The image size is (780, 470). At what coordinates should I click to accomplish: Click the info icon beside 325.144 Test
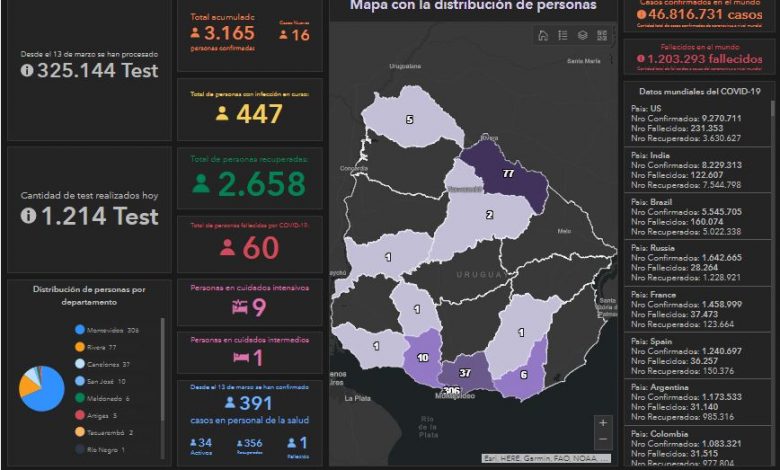click(x=26, y=71)
